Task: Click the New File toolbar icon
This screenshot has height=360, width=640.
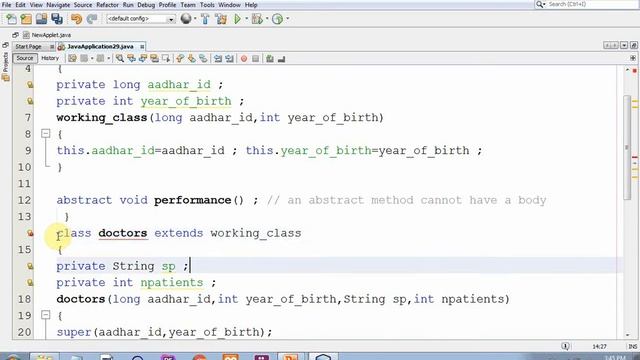Action: pos(11,19)
